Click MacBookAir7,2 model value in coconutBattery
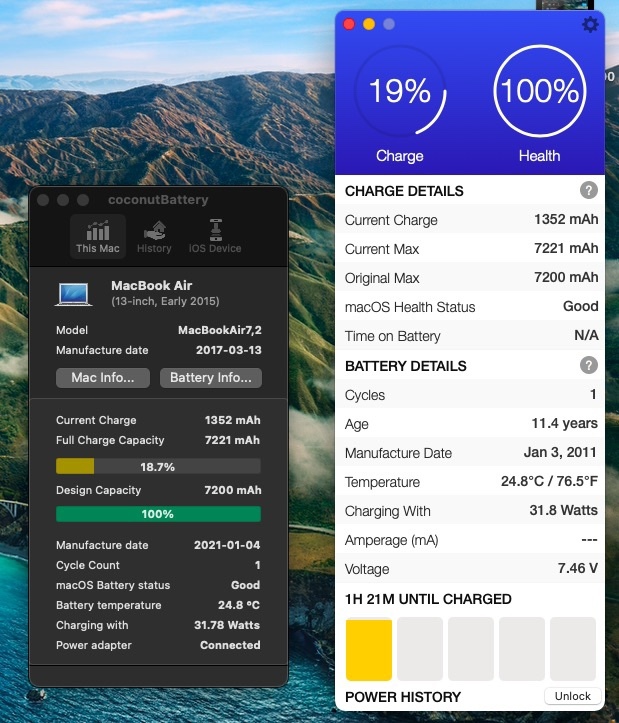619x723 pixels. coord(220,330)
